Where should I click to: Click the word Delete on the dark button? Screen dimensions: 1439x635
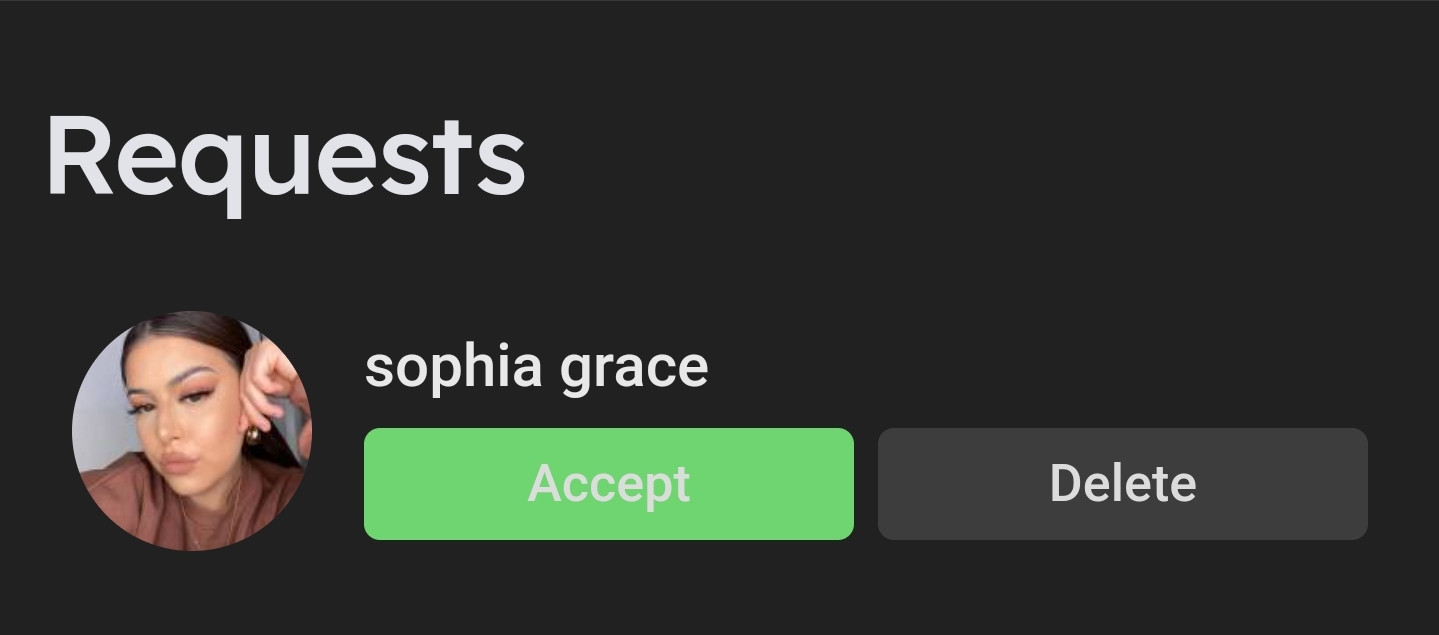coord(1122,484)
